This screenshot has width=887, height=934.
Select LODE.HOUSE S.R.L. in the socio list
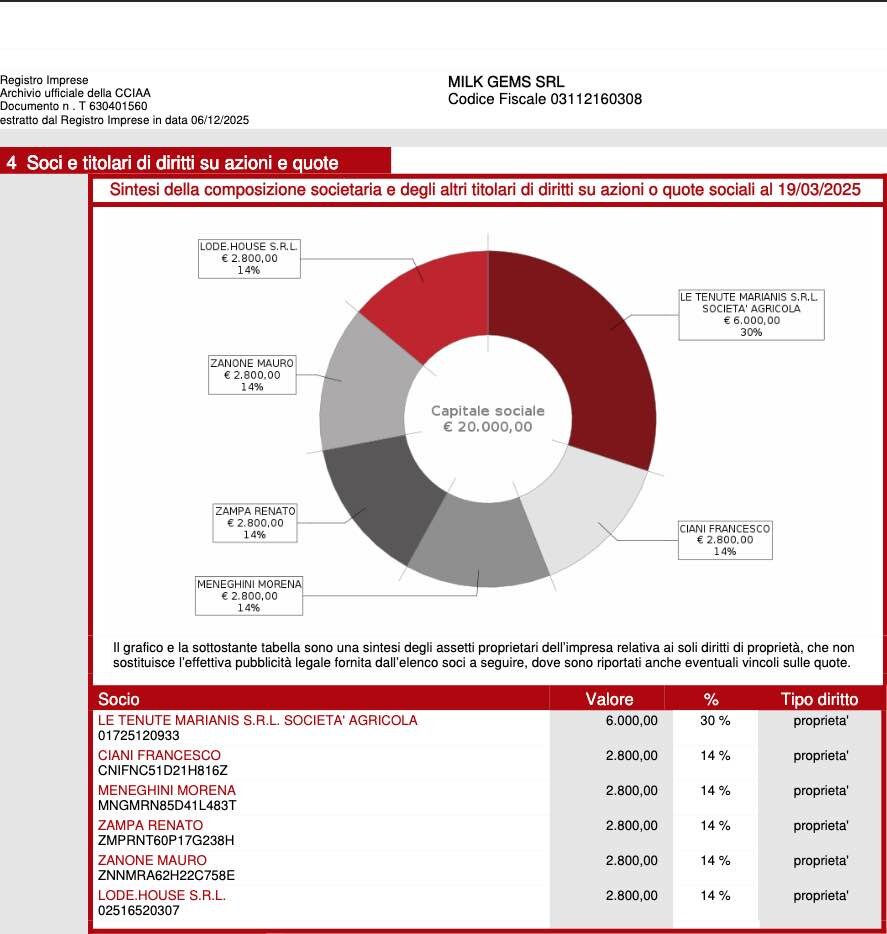[161, 895]
